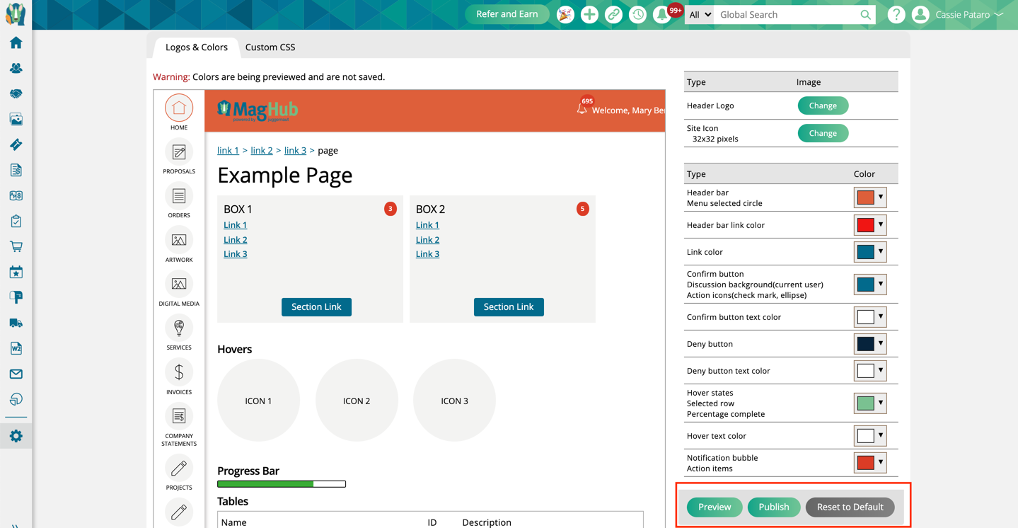Open the envelope mail icon in sidebar
The image size is (1018, 528).
pyautogui.click(x=15, y=374)
